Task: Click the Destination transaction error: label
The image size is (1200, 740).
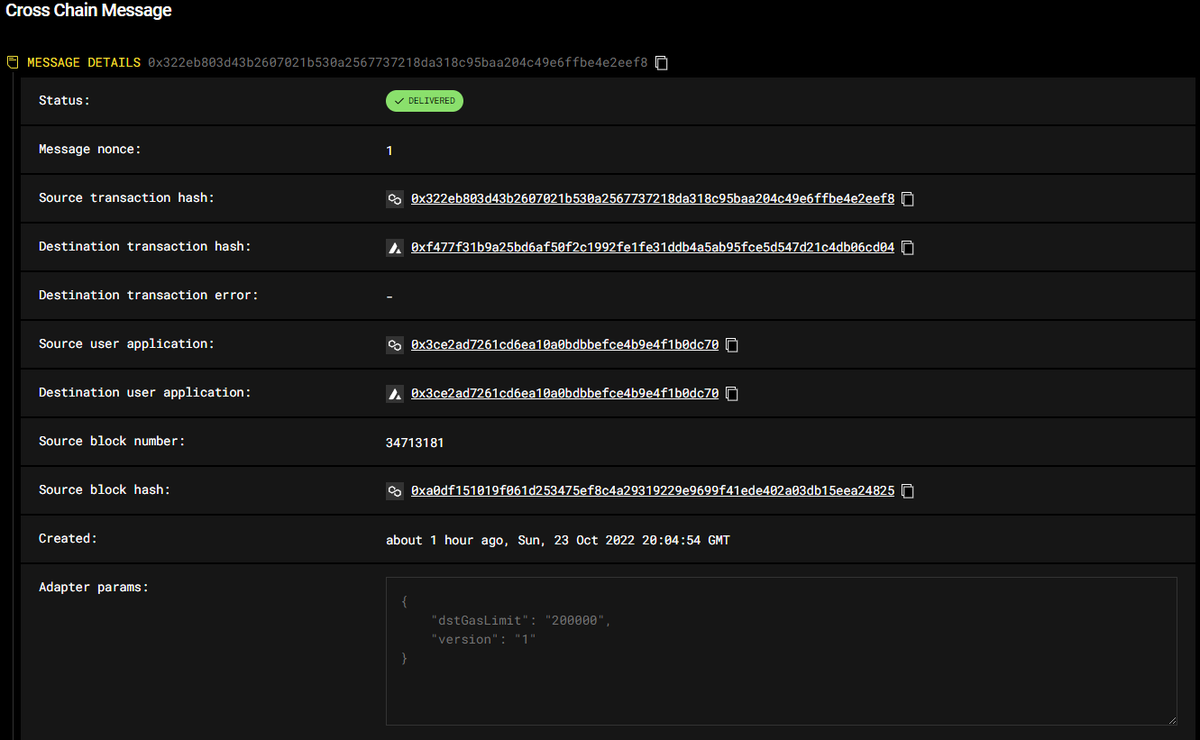Action: [149, 295]
